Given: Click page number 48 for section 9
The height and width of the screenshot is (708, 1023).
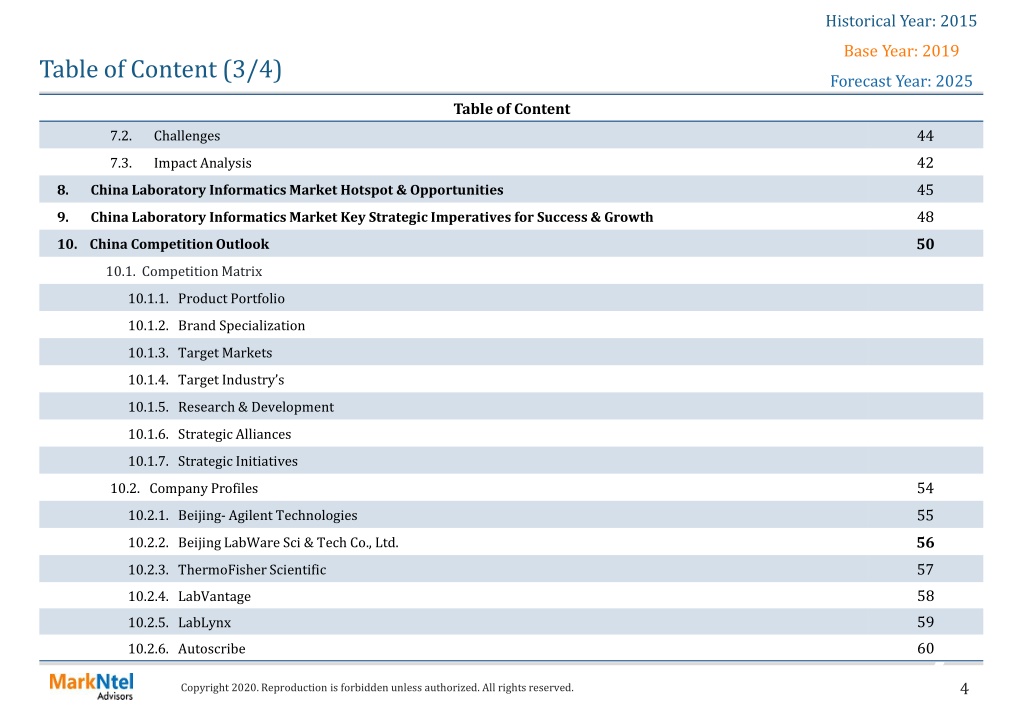Looking at the screenshot, I should pos(925,217).
